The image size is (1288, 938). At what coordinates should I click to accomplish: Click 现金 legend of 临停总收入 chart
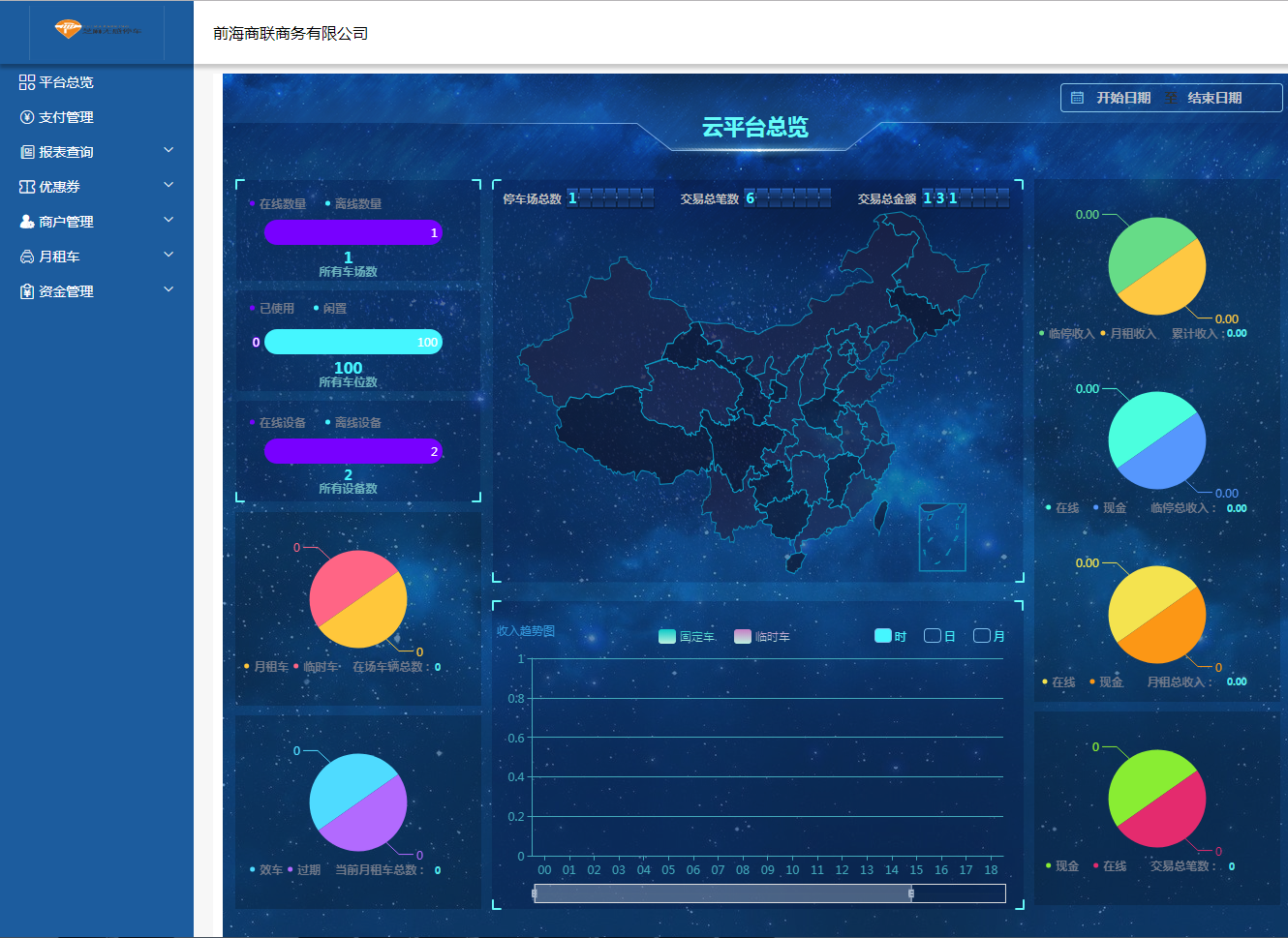coord(1110,508)
